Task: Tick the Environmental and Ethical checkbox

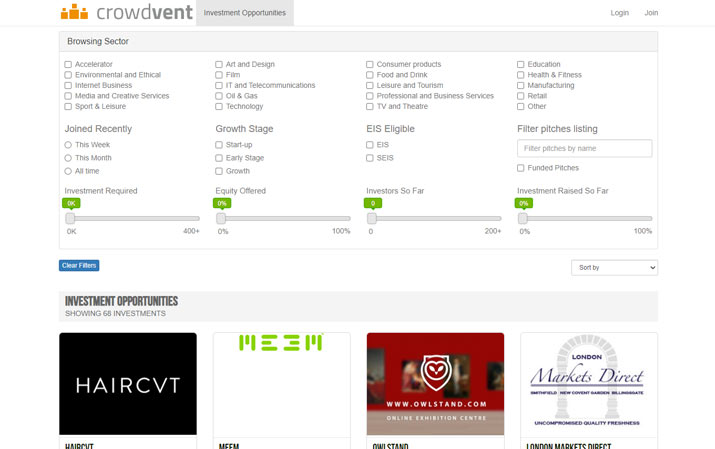Action: tap(68, 75)
